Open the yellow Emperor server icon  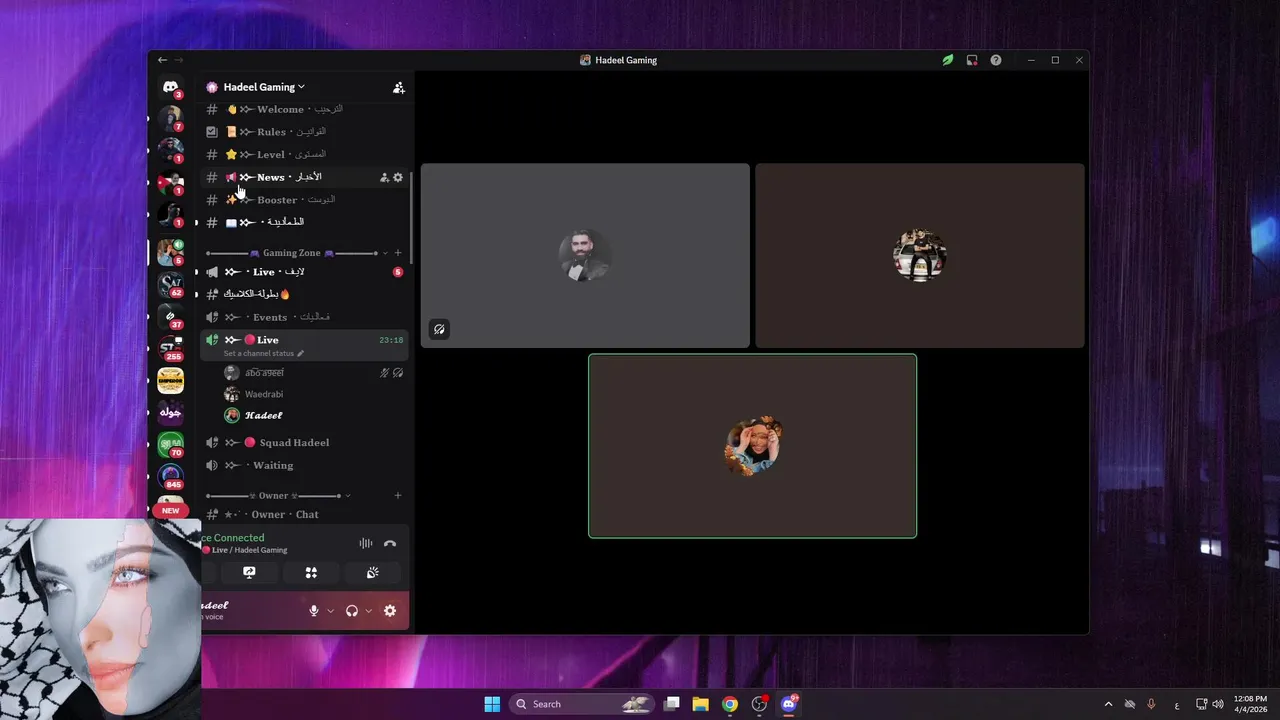(171, 380)
